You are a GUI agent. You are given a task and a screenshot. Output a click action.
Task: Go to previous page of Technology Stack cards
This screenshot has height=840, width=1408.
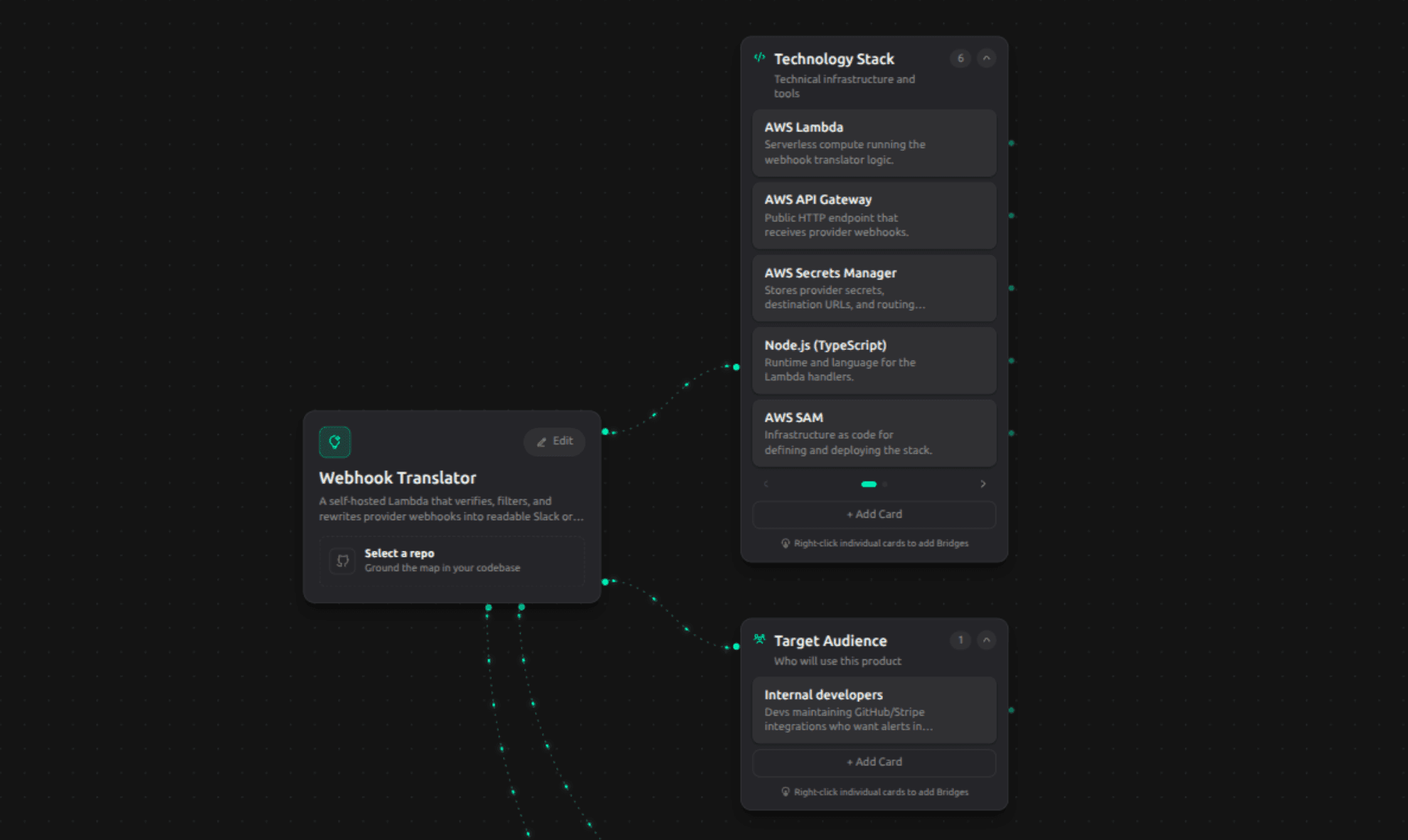[x=766, y=484]
